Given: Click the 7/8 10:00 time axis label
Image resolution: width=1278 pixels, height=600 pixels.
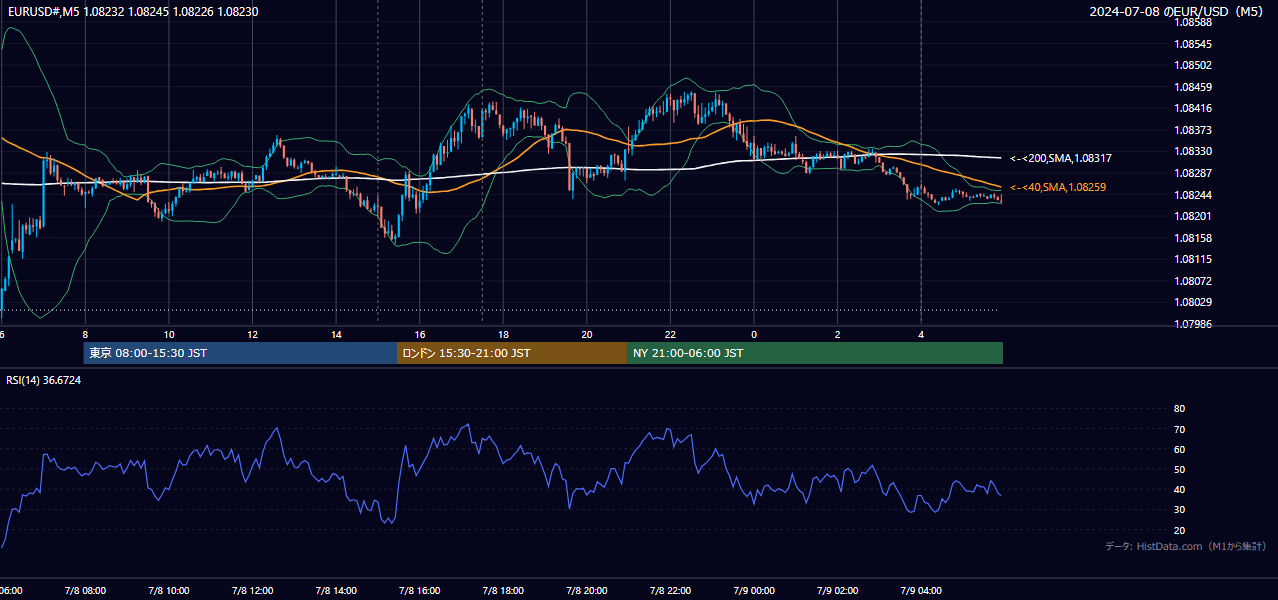Looking at the screenshot, I should pos(169,591).
